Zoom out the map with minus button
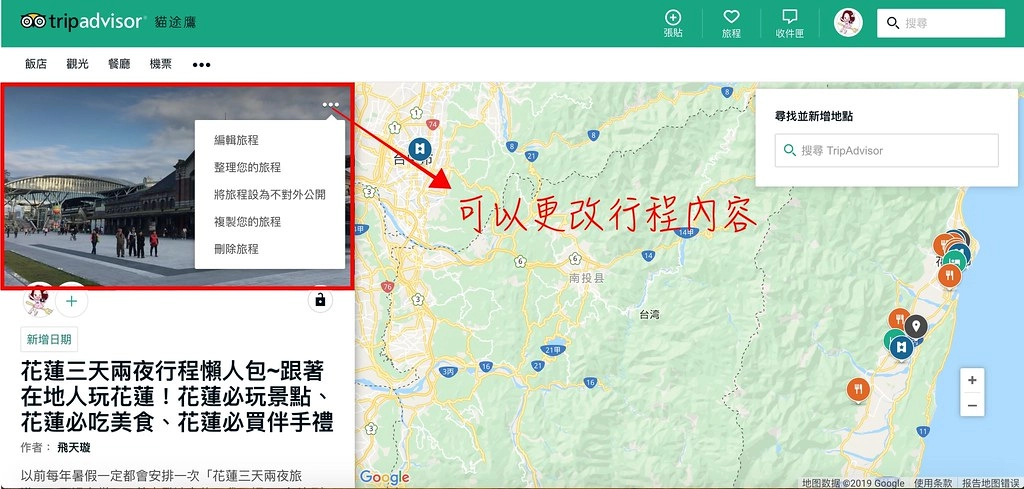Image resolution: width=1024 pixels, height=489 pixels. (x=972, y=405)
